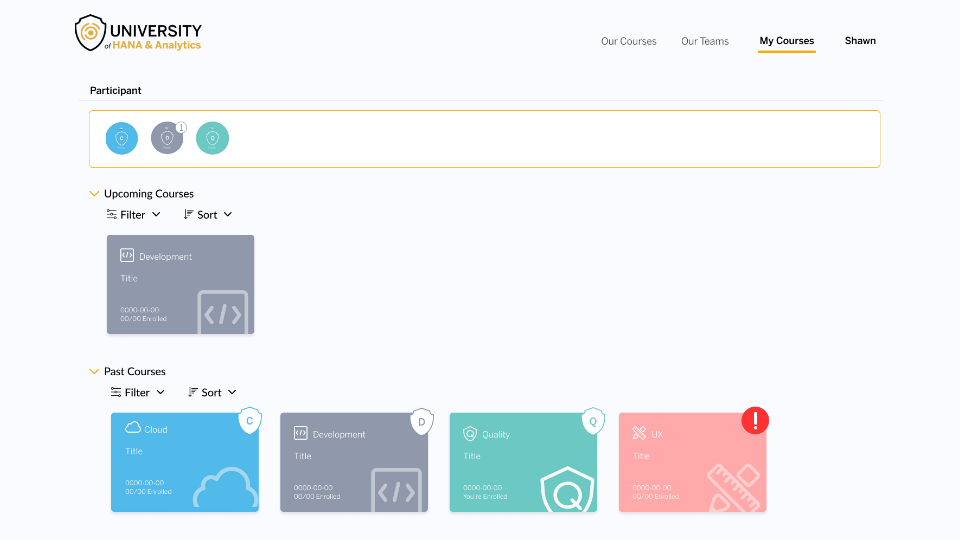This screenshot has height=540, width=960.
Task: Click the gray Development badge in Participant panel
Action: [x=167, y=139]
